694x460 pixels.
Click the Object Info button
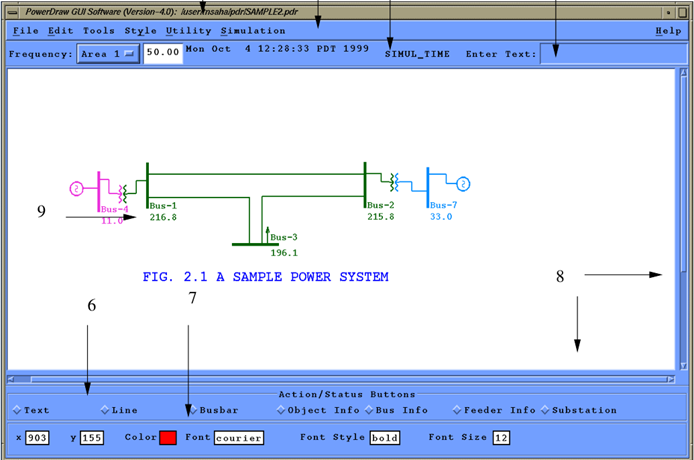click(281, 410)
